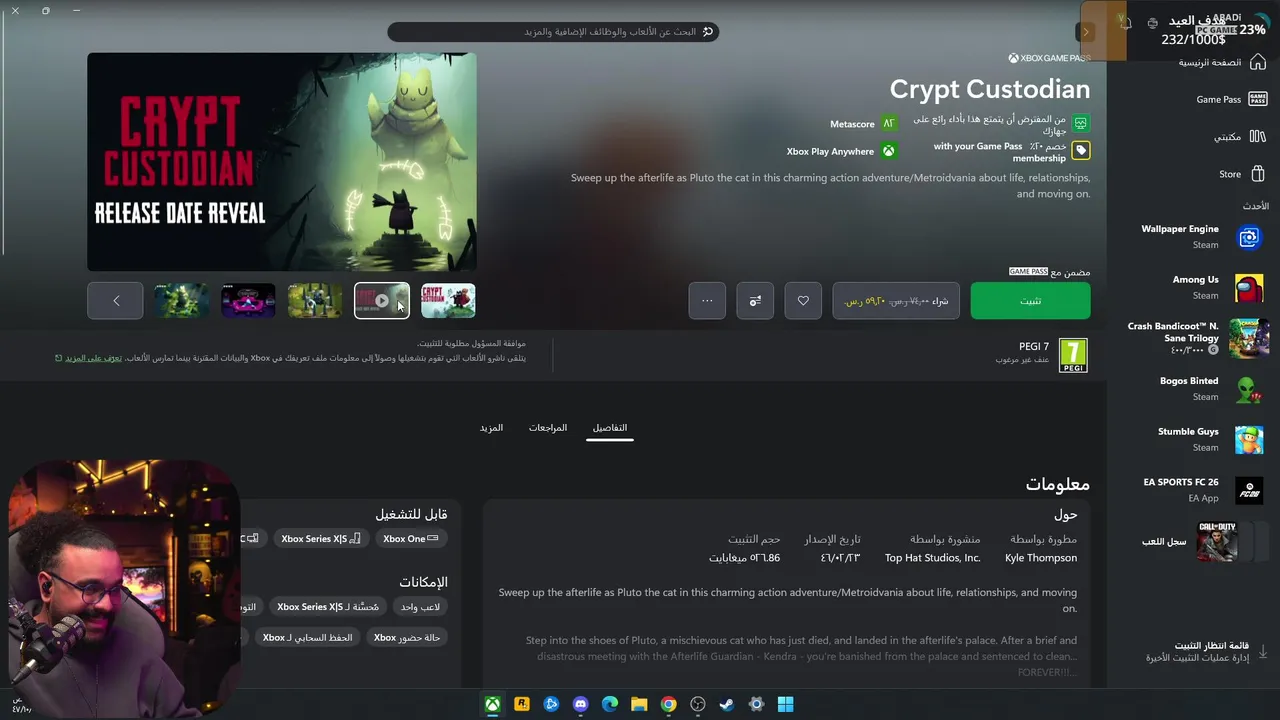Open the Home page icon in sidebar
Viewport: 1280px width, 720px height.
(x=1257, y=62)
